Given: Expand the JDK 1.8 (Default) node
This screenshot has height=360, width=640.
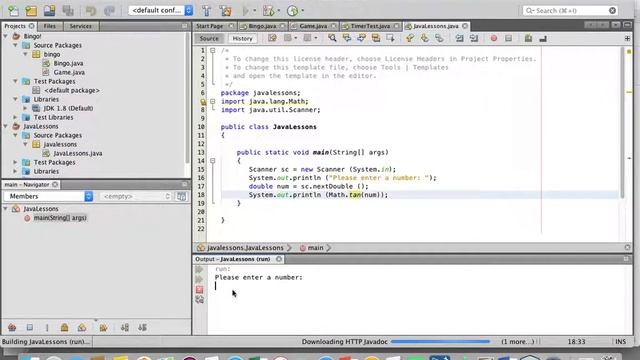Looking at the screenshot, I should coord(25,108).
